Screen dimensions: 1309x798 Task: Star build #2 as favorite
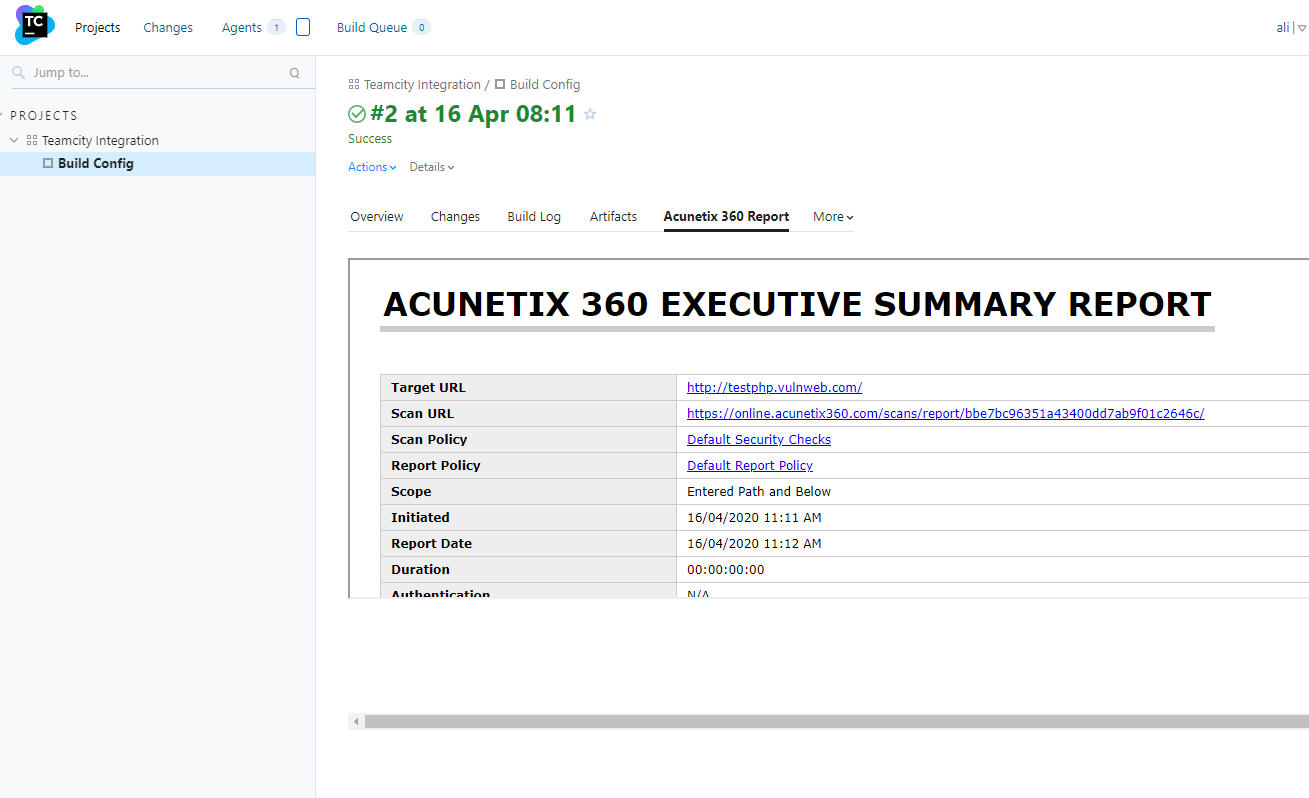coord(590,114)
